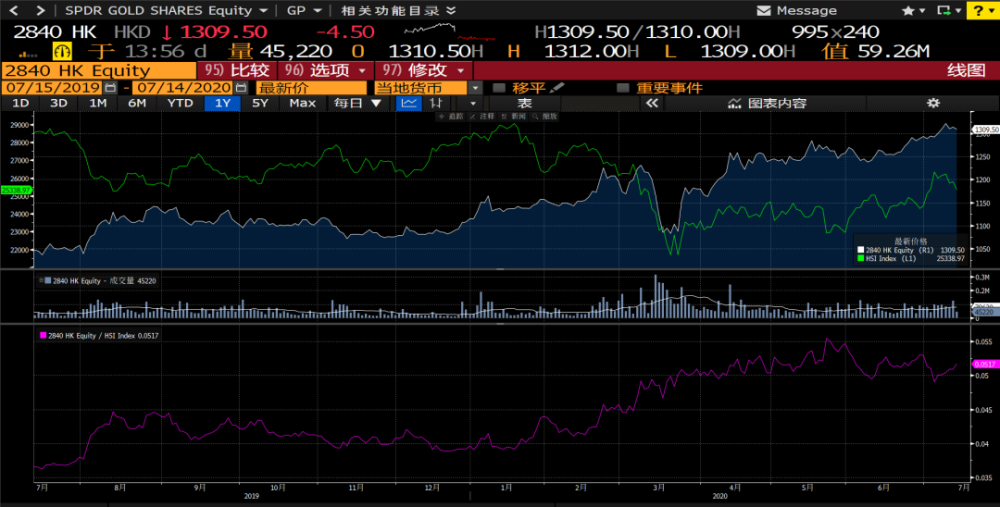
Task: Select the 1D range tab
Action: point(20,103)
